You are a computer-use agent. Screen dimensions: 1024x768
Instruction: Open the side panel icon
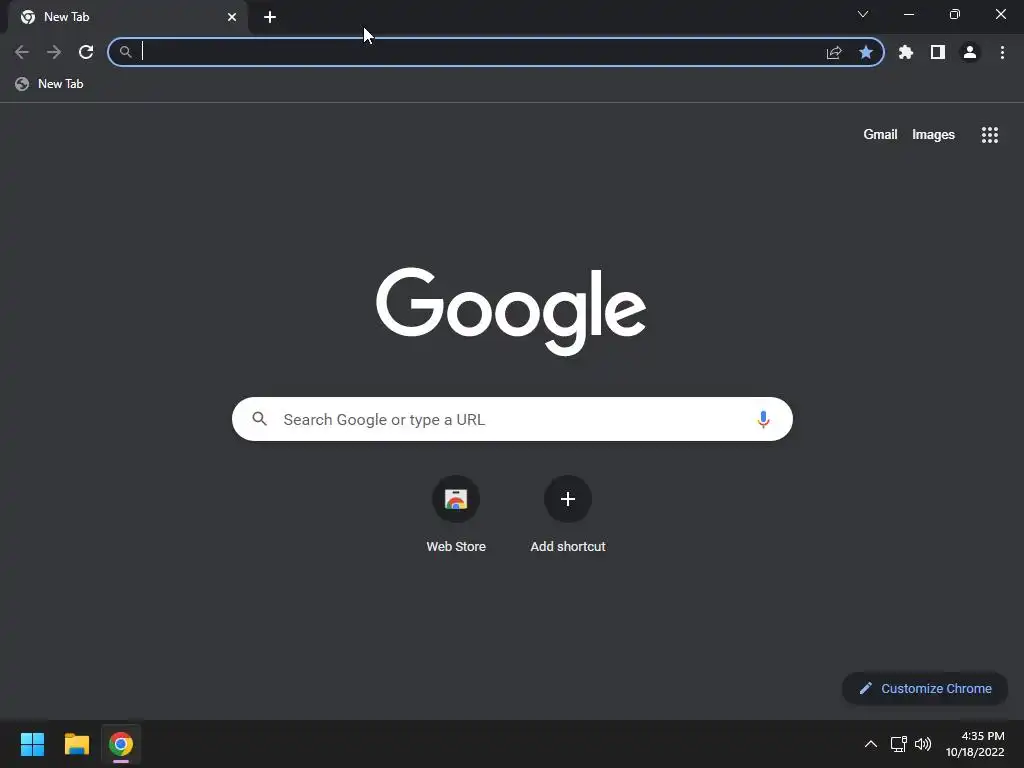click(x=938, y=52)
